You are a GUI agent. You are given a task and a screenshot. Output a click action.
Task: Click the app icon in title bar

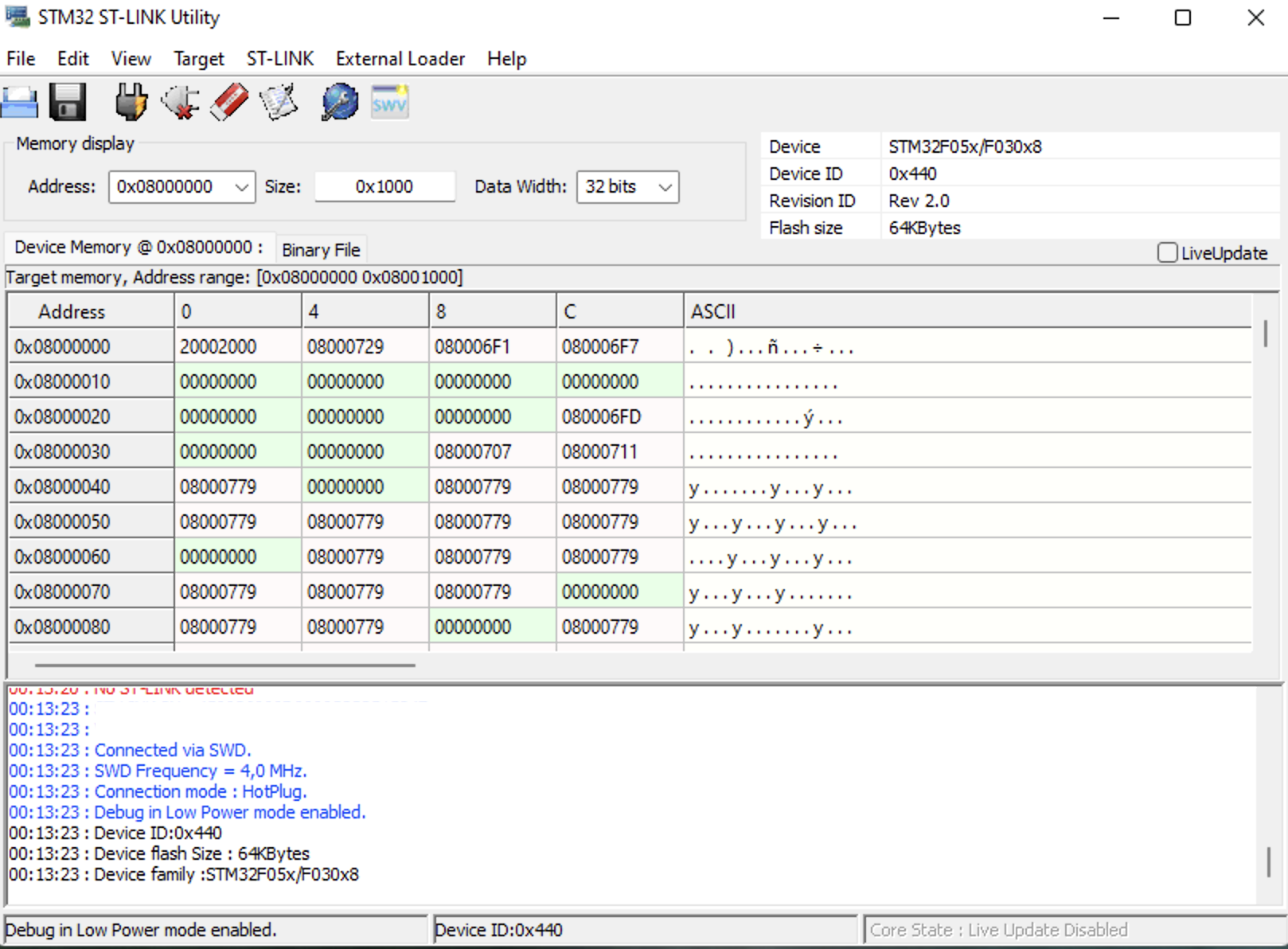click(x=17, y=17)
